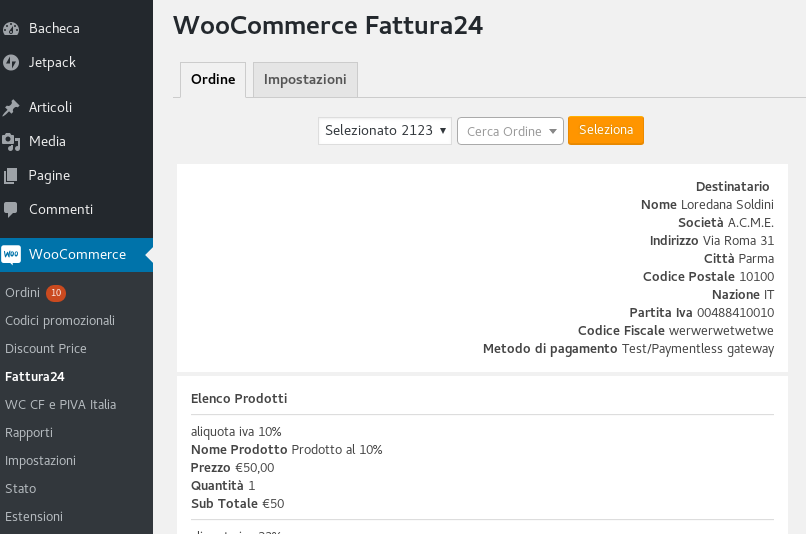This screenshot has height=534, width=806.
Task: Select WooCommerce menu item
Action: [x=77, y=254]
